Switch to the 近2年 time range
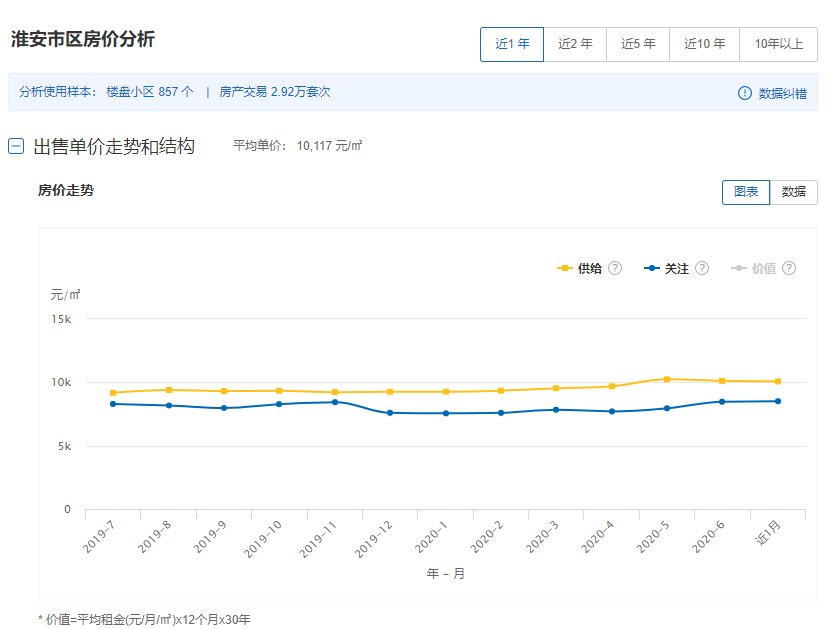Image resolution: width=834 pixels, height=629 pixels. coord(575,44)
